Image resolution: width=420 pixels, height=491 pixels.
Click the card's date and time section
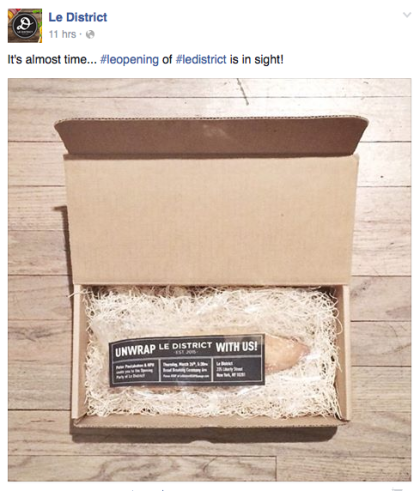[x=187, y=371]
